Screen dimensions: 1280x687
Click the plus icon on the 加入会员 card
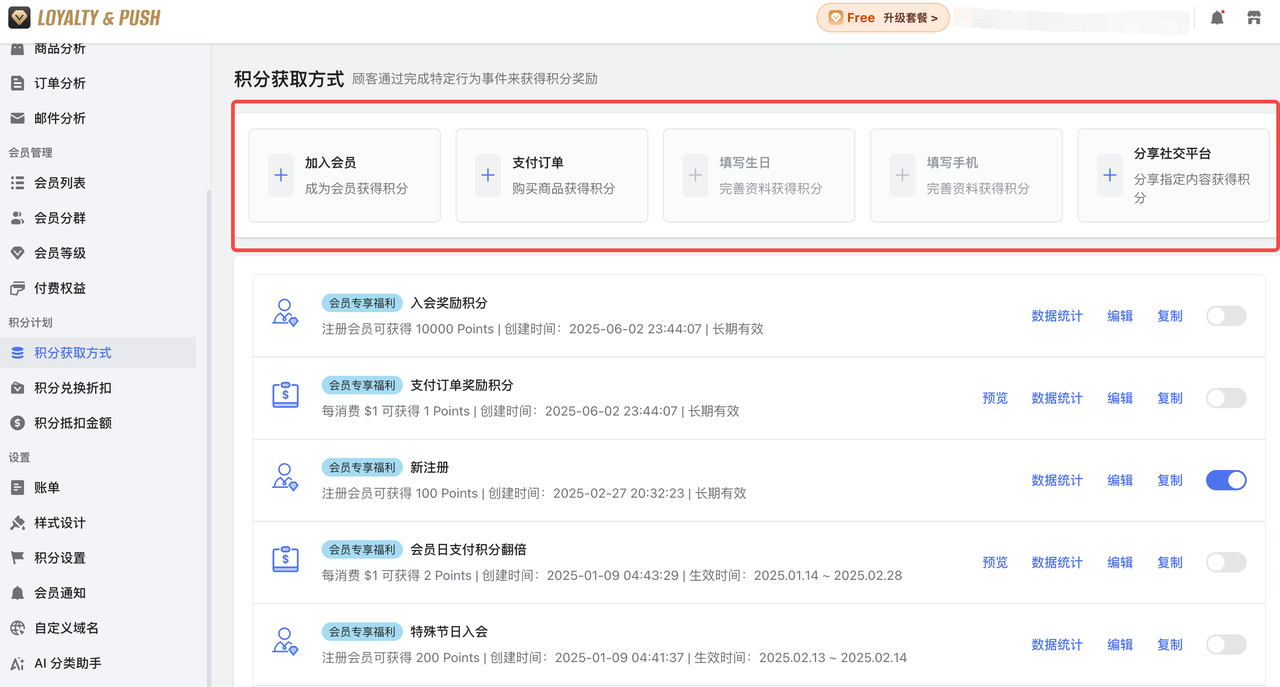[x=280, y=175]
